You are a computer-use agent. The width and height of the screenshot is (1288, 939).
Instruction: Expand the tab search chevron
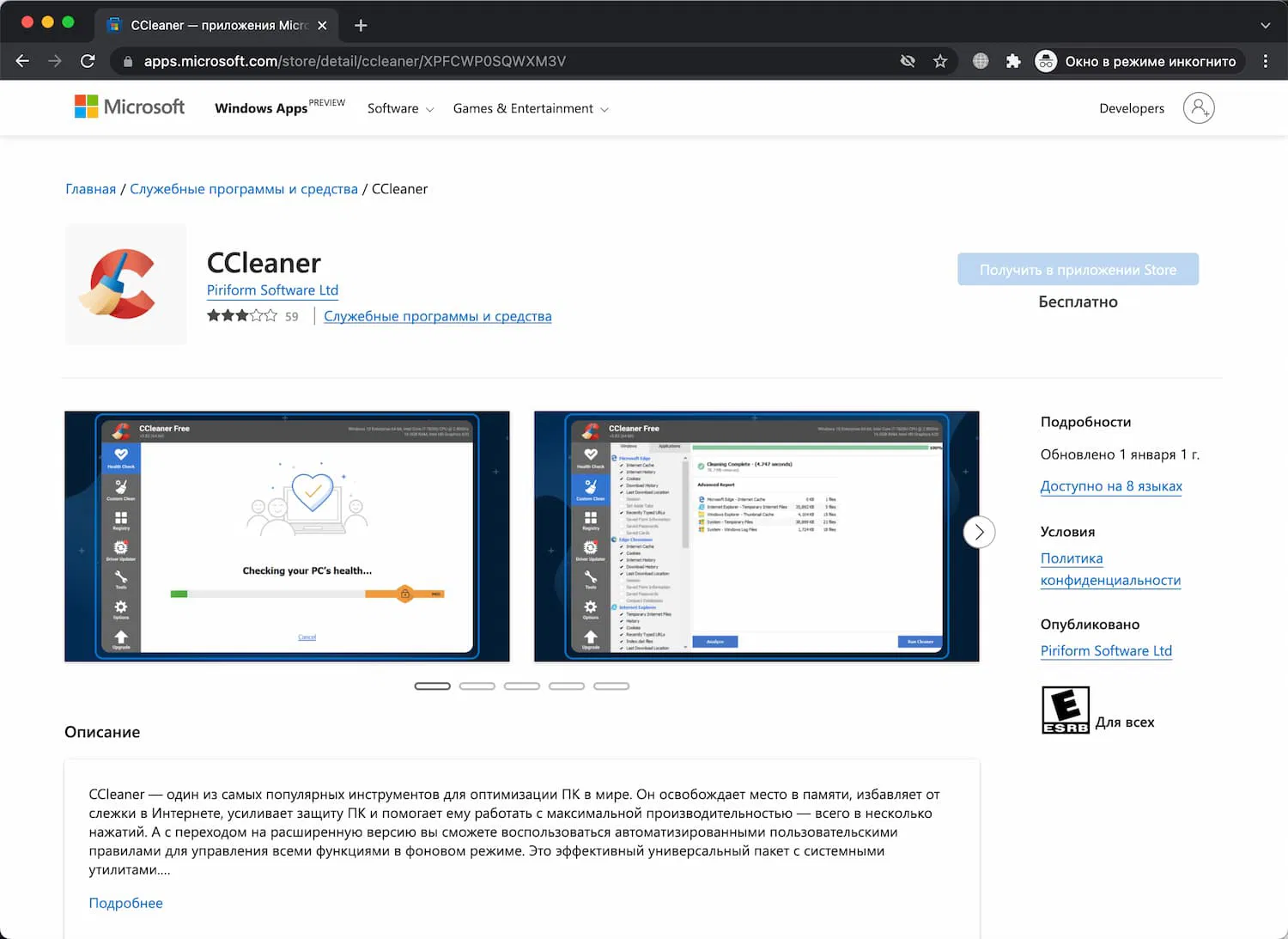tap(1265, 26)
